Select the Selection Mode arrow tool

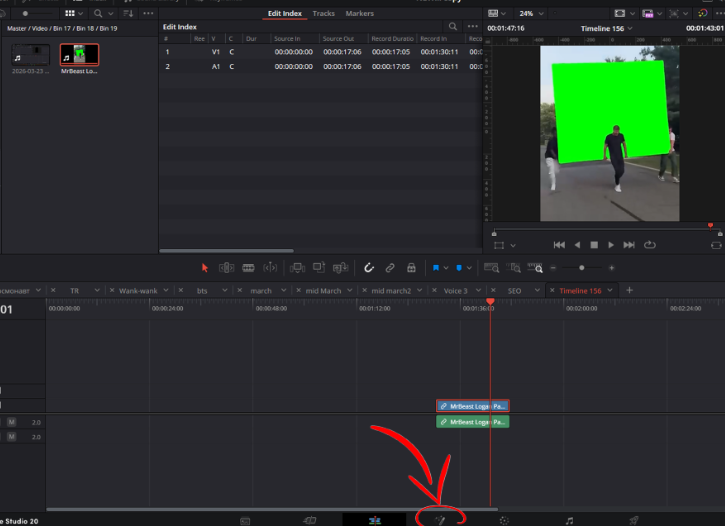tap(205, 268)
